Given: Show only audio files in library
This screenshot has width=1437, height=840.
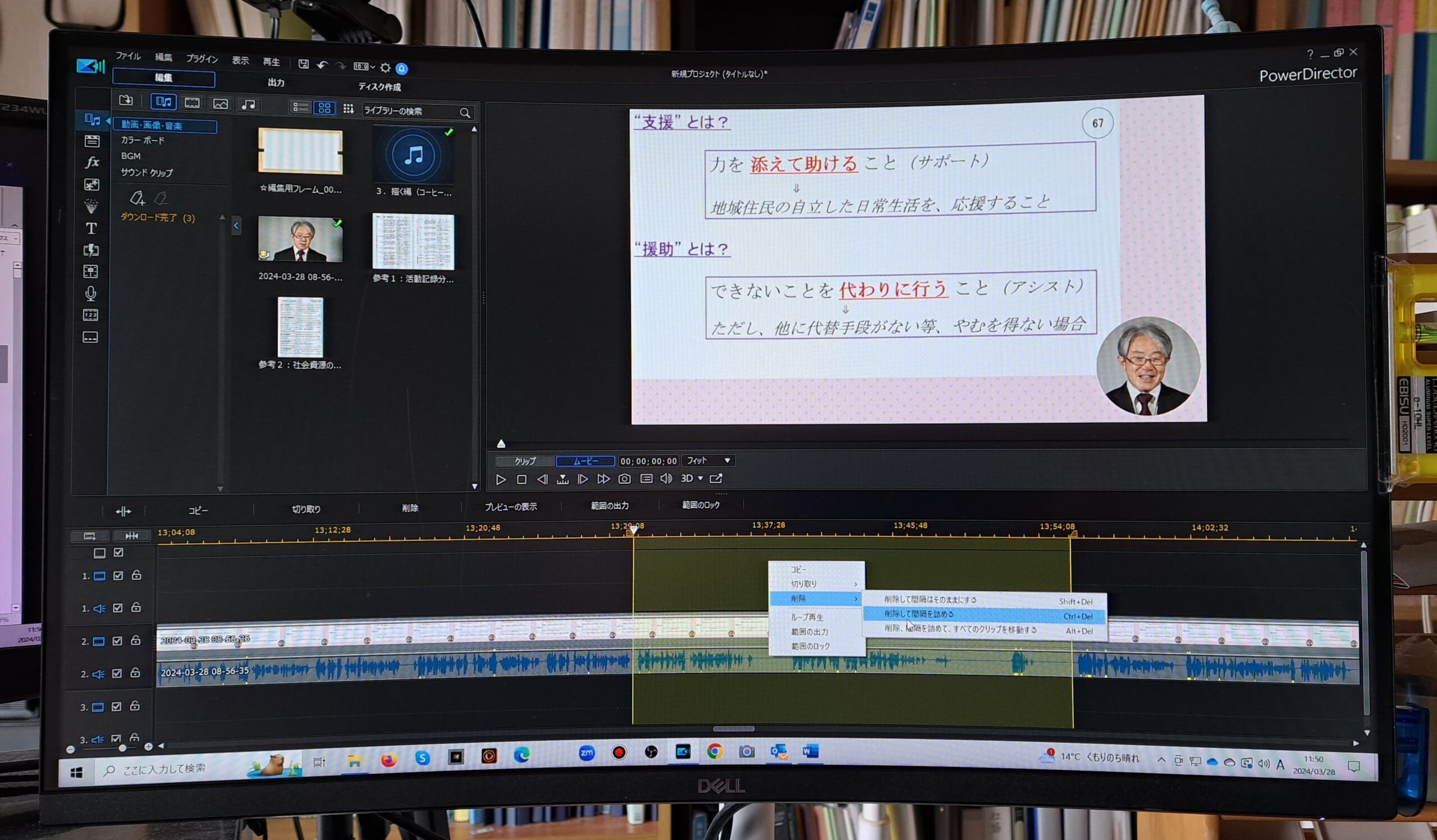Looking at the screenshot, I should pyautogui.click(x=248, y=104).
